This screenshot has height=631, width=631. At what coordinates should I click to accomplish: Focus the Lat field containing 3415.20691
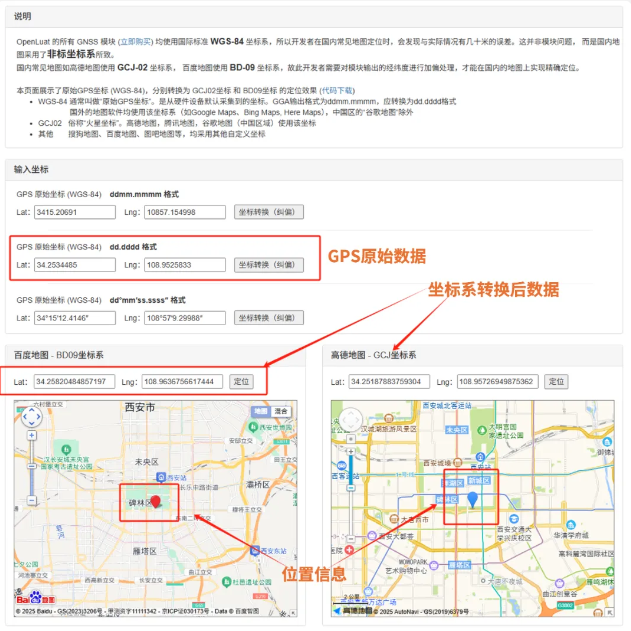coord(75,212)
